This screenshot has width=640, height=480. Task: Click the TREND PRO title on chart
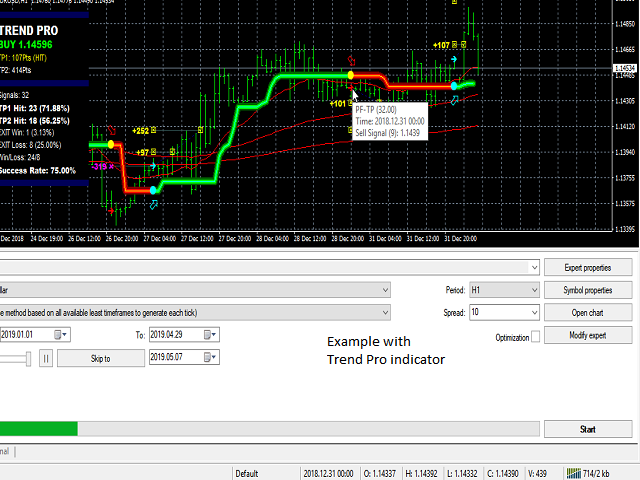tap(29, 31)
